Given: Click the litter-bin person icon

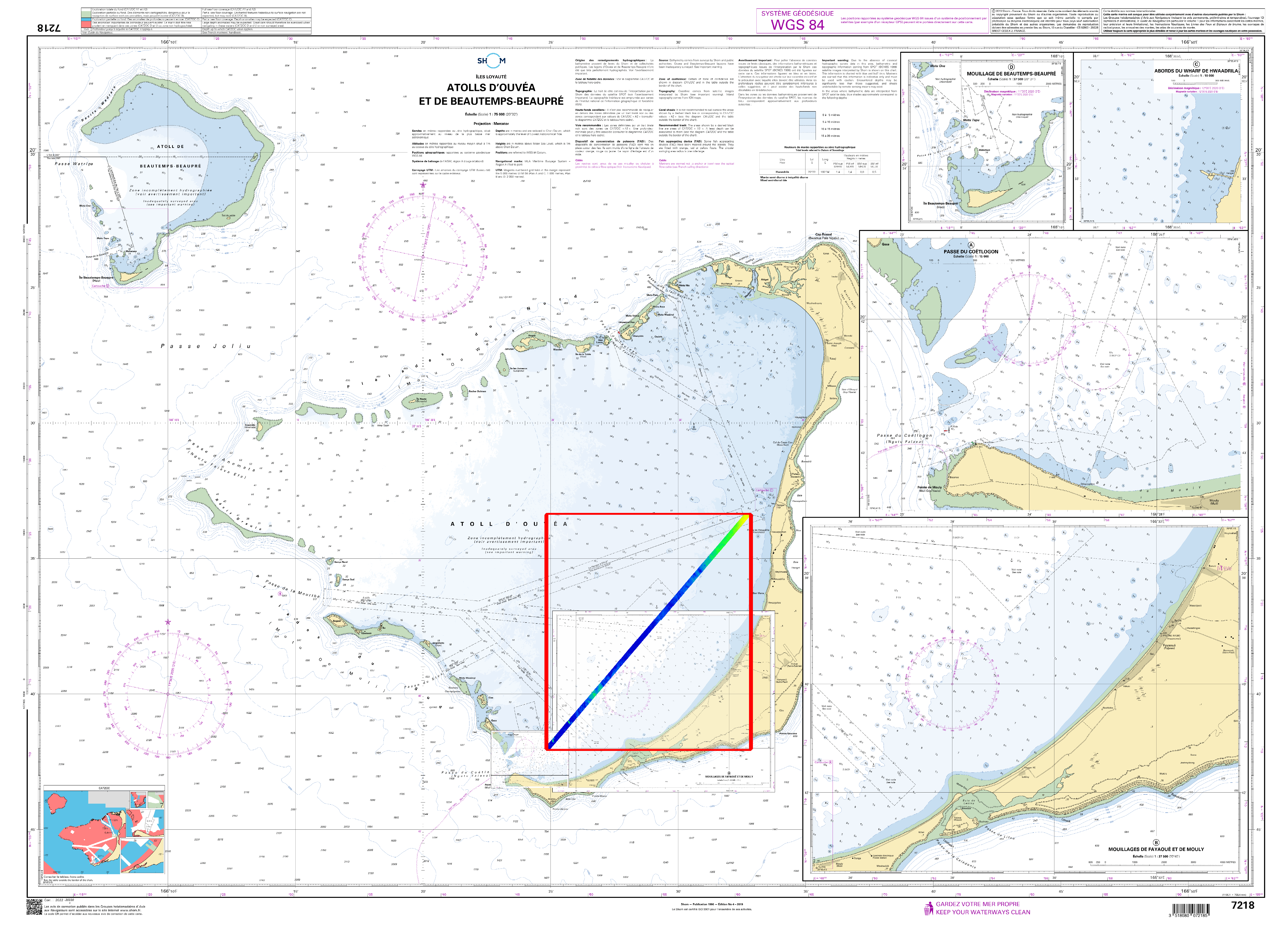Looking at the screenshot, I should [929, 909].
